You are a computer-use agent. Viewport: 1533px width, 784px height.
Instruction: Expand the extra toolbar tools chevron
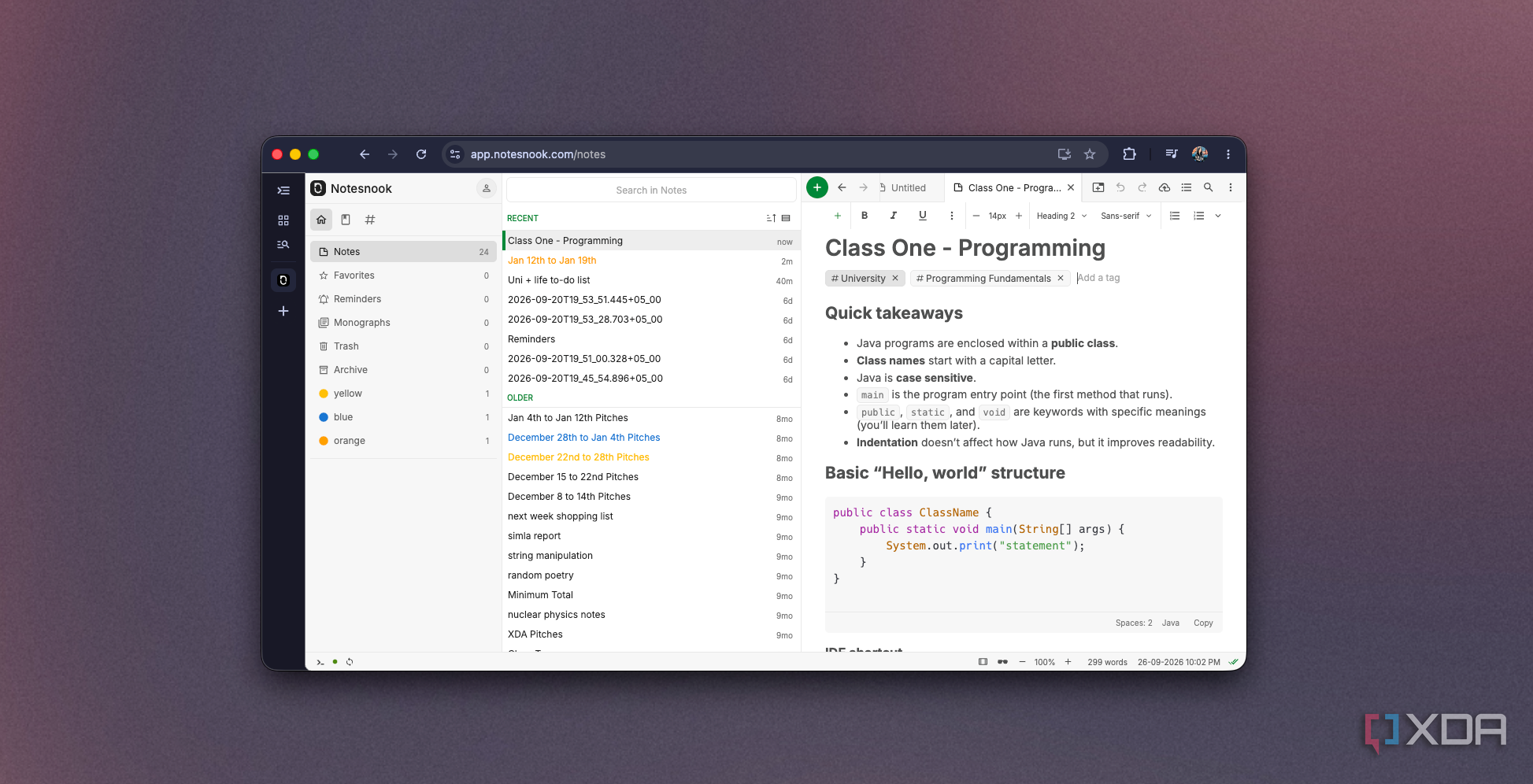(1218, 216)
